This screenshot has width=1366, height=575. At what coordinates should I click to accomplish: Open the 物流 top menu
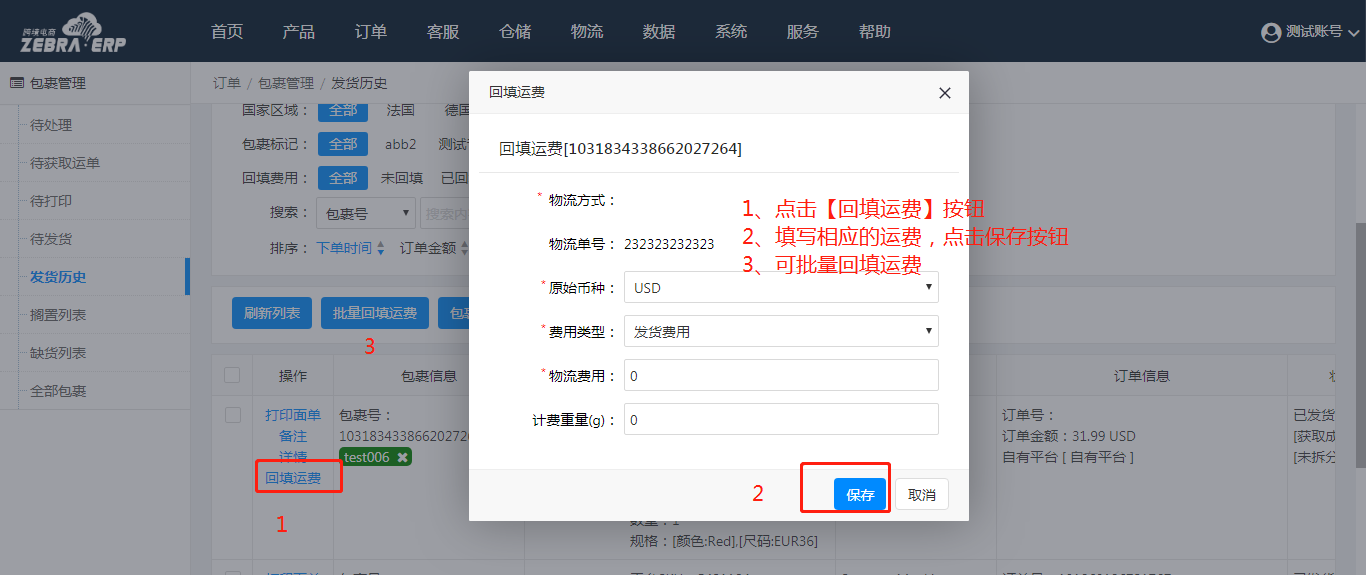587,32
